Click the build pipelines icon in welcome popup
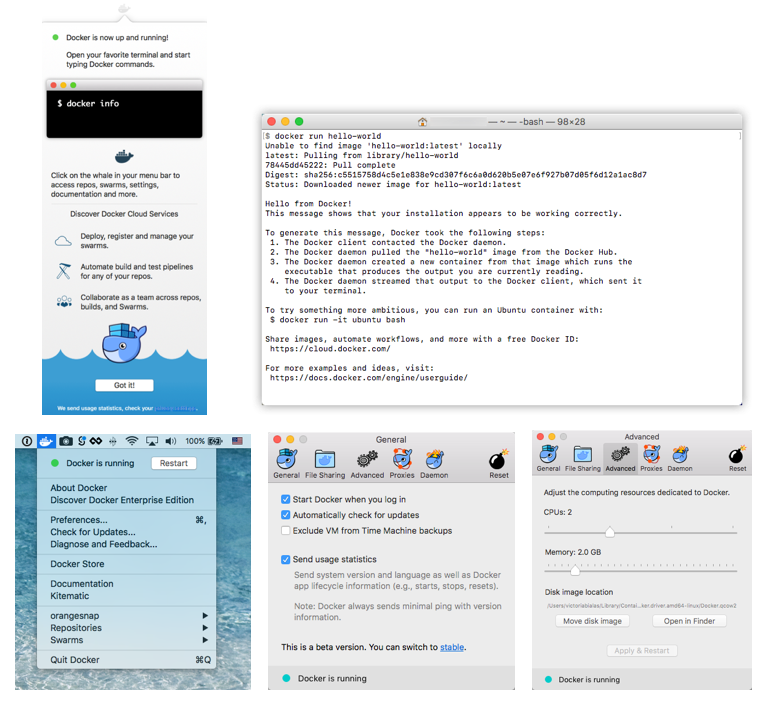The width and height of the screenshot is (782, 701). pos(63,271)
